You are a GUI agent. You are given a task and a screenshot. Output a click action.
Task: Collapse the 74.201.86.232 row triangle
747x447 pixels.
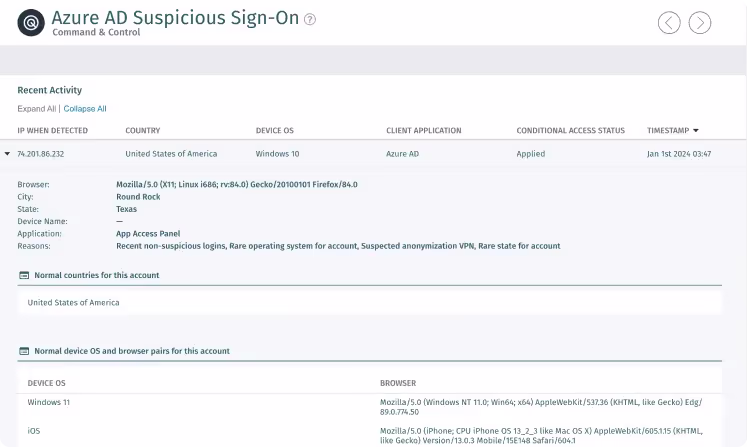(x=7, y=153)
